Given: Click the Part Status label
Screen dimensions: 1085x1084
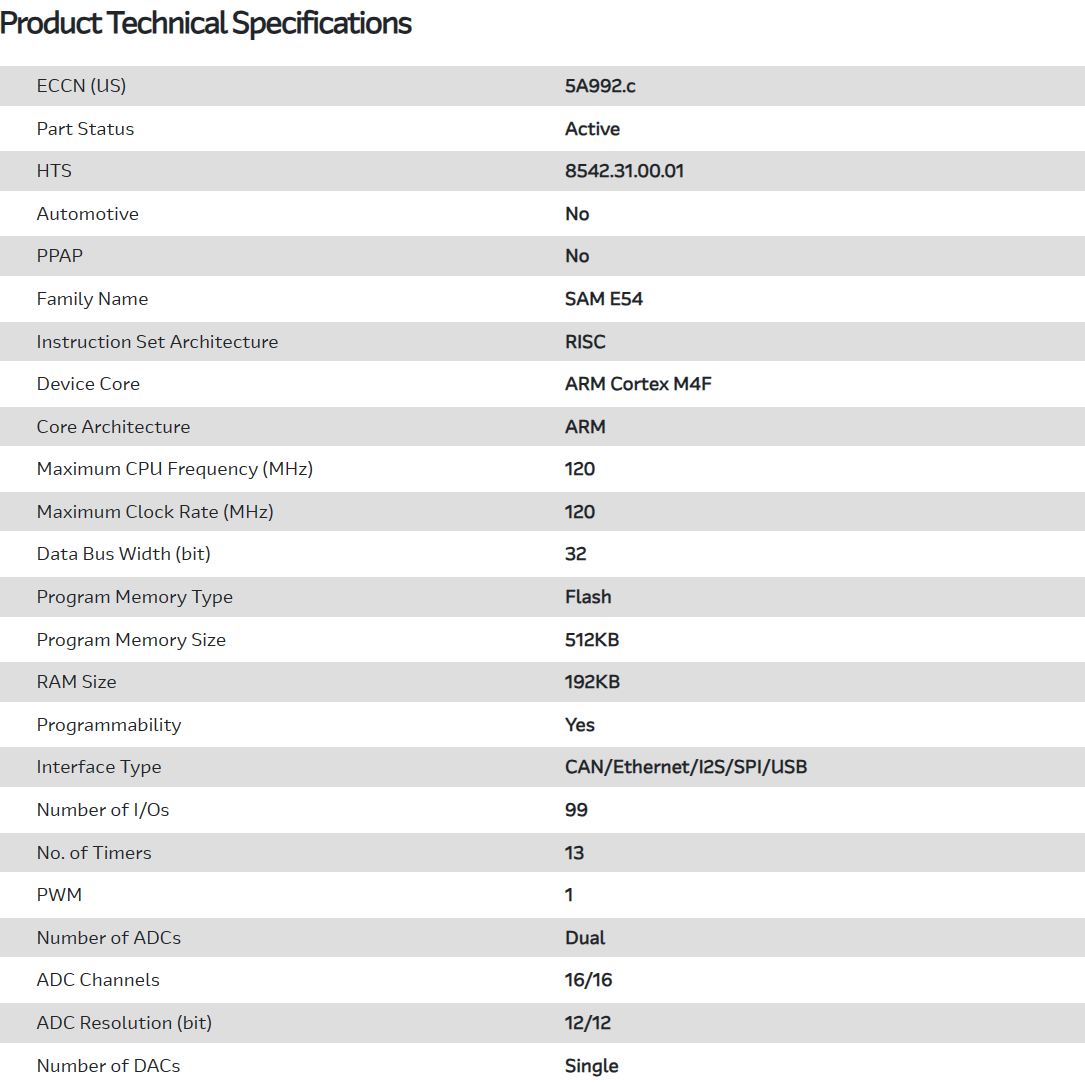Looking at the screenshot, I should point(85,129).
